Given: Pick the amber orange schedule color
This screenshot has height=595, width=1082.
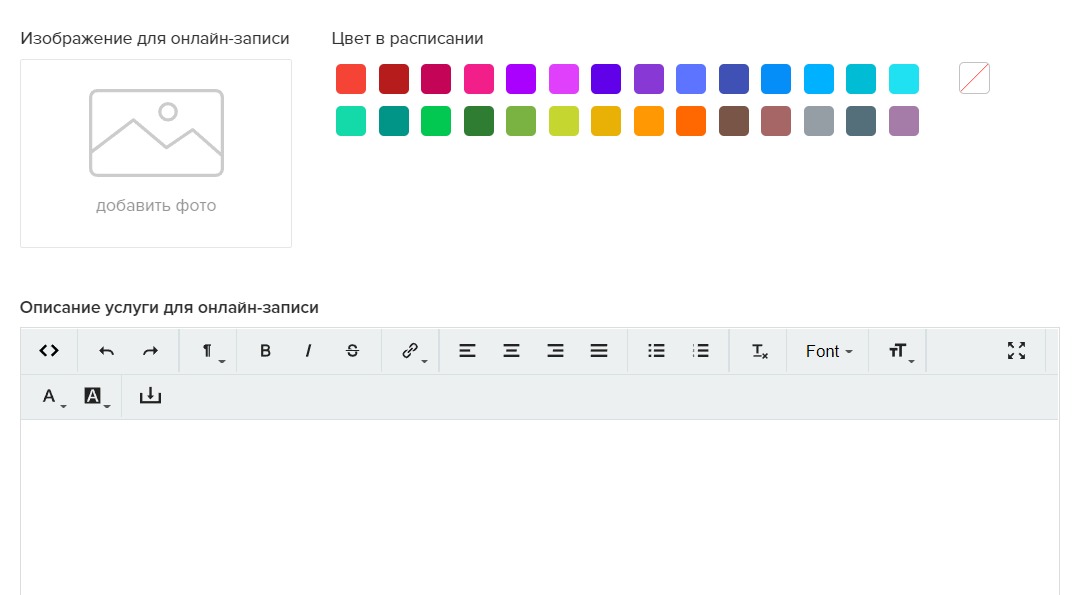Looking at the screenshot, I should coord(649,121).
